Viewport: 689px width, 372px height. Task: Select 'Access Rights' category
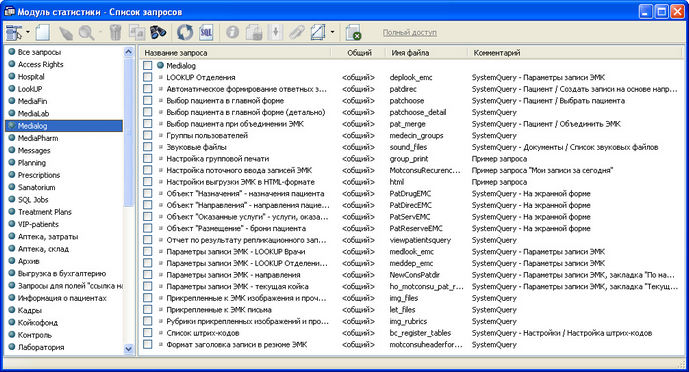pyautogui.click(x=40, y=64)
